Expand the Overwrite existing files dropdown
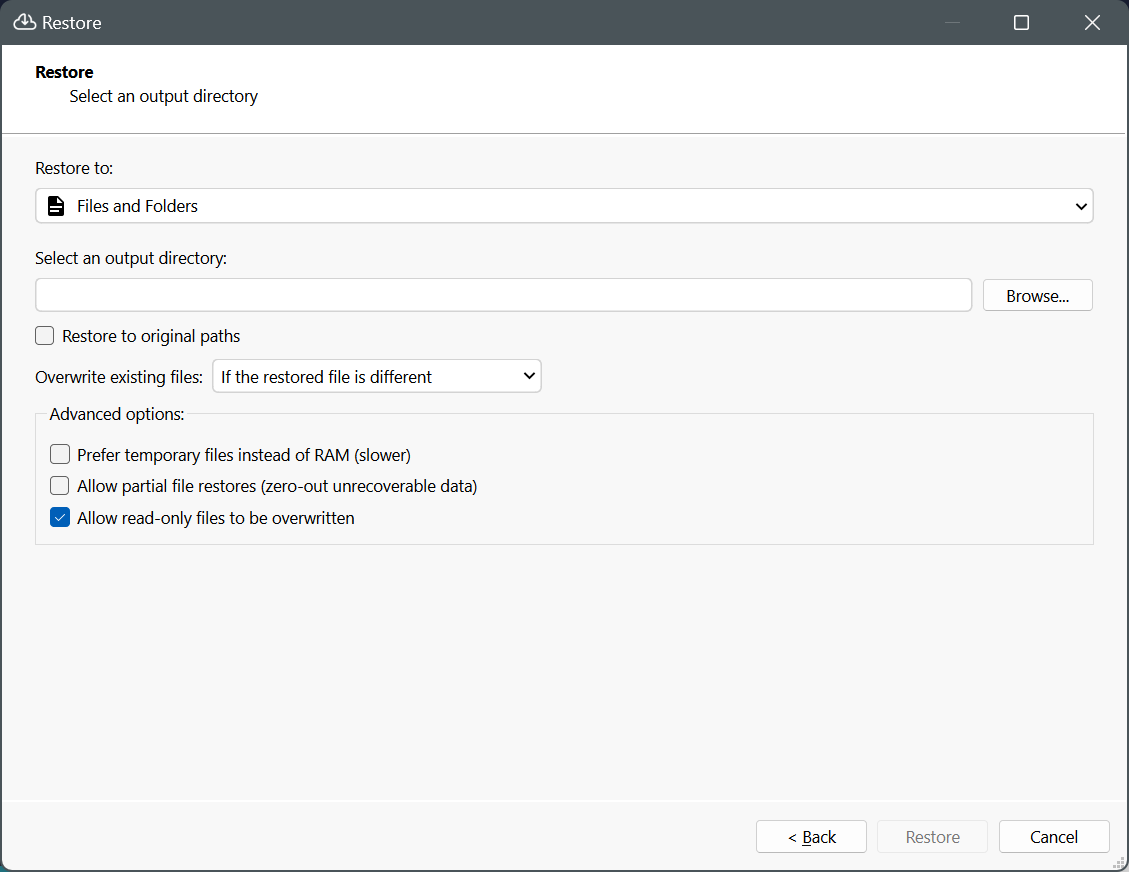 click(x=376, y=377)
